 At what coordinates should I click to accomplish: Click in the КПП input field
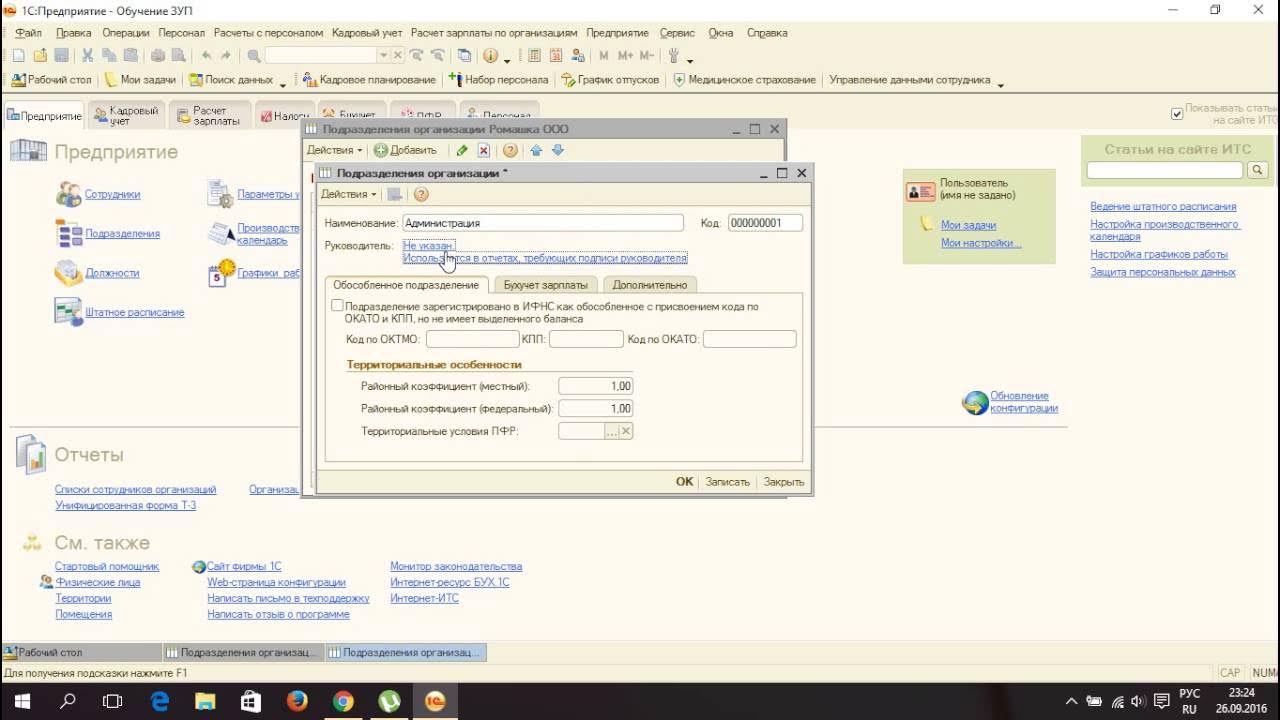tap(586, 339)
